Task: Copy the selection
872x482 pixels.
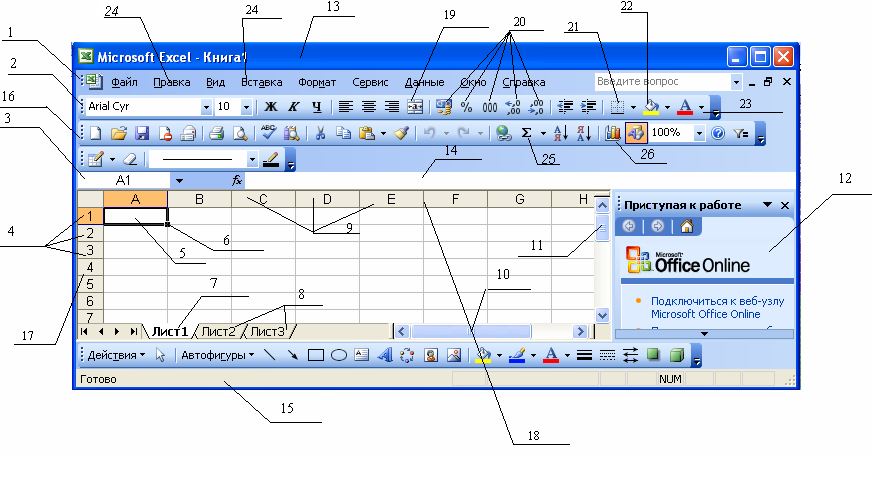Action: coord(344,133)
